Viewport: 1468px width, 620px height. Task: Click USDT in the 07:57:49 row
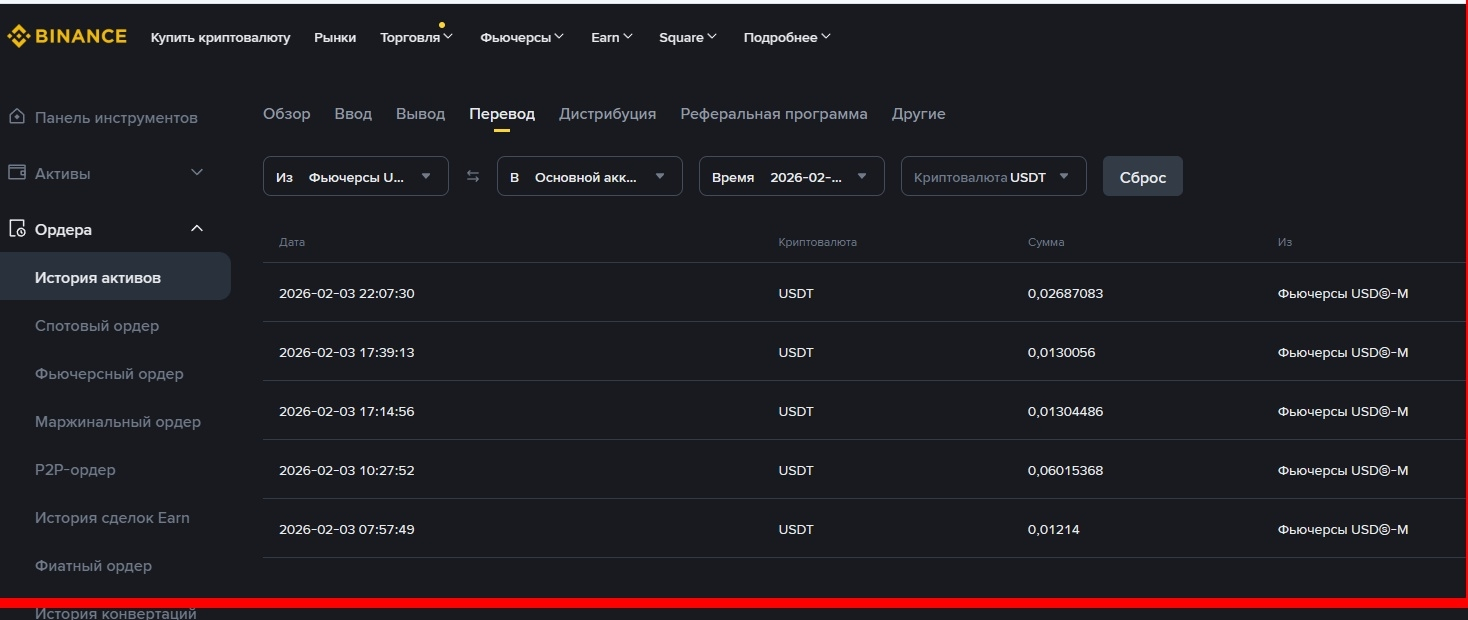pyautogui.click(x=796, y=530)
